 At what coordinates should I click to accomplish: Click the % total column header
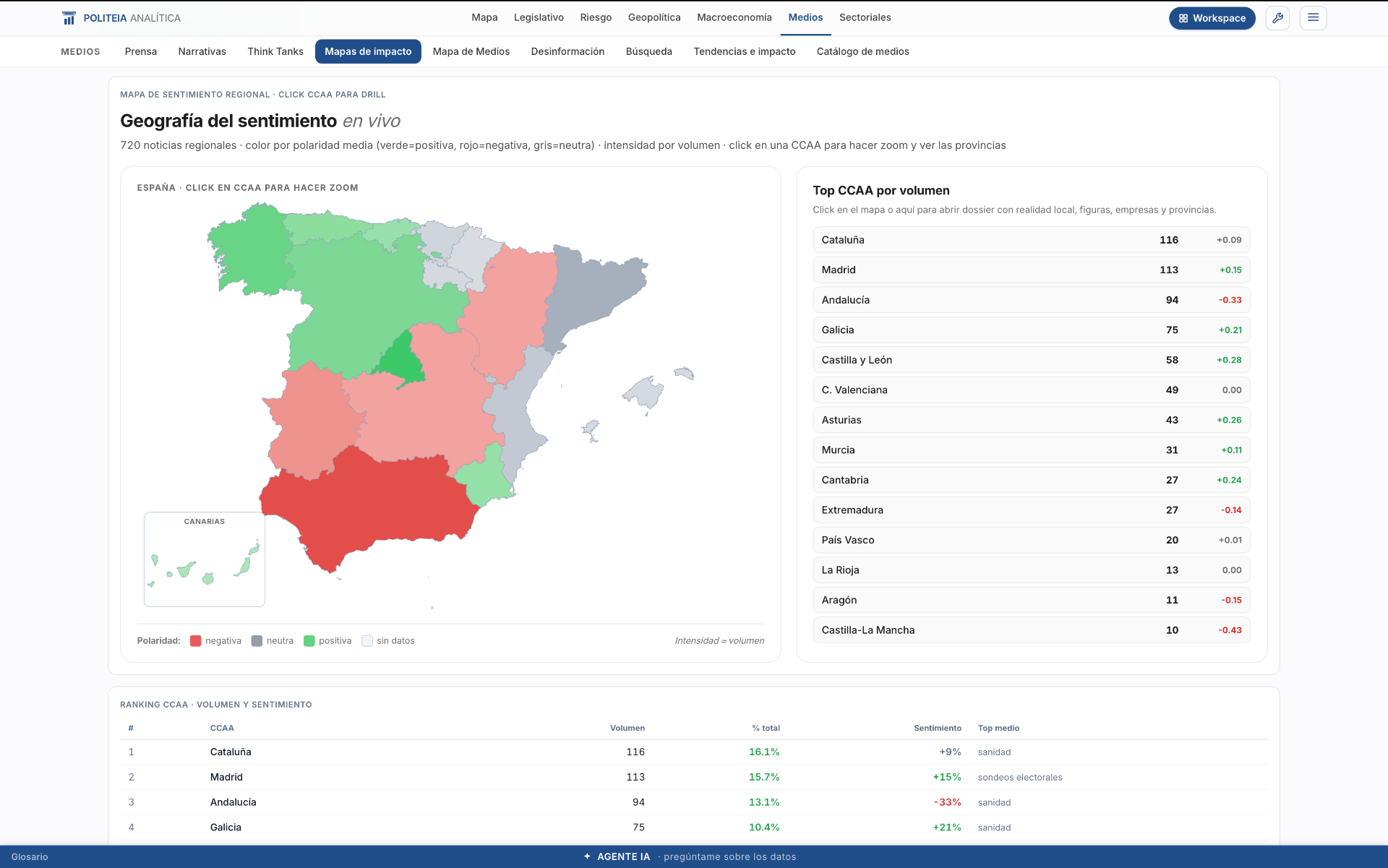click(766, 728)
